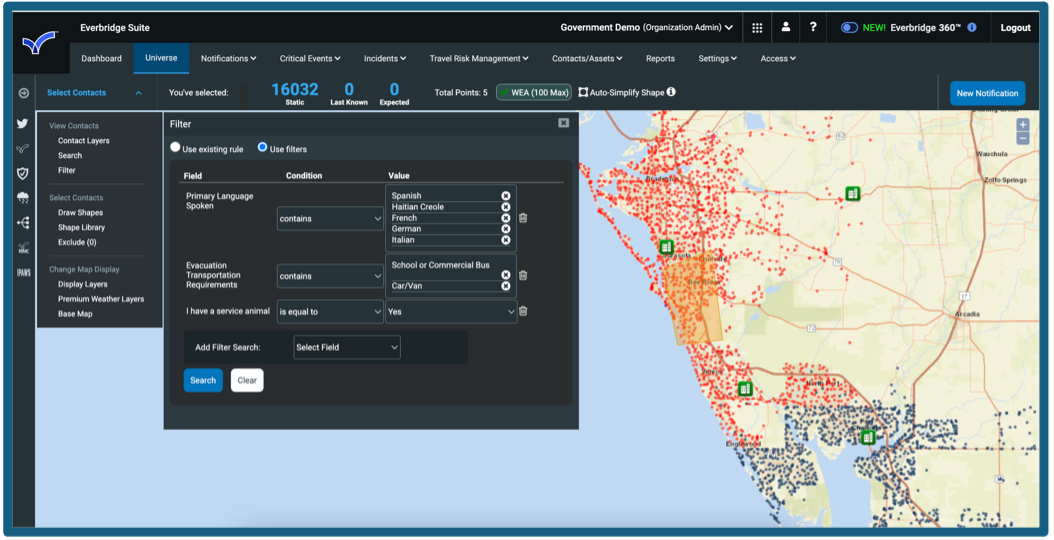Switch to the Dashboard tab
This screenshot has height=540, width=1054.
(101, 59)
